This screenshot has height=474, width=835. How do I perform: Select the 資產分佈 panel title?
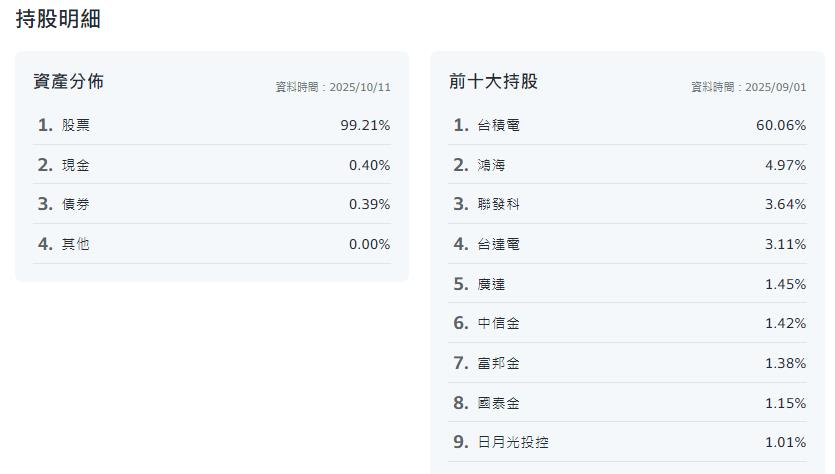pos(68,82)
